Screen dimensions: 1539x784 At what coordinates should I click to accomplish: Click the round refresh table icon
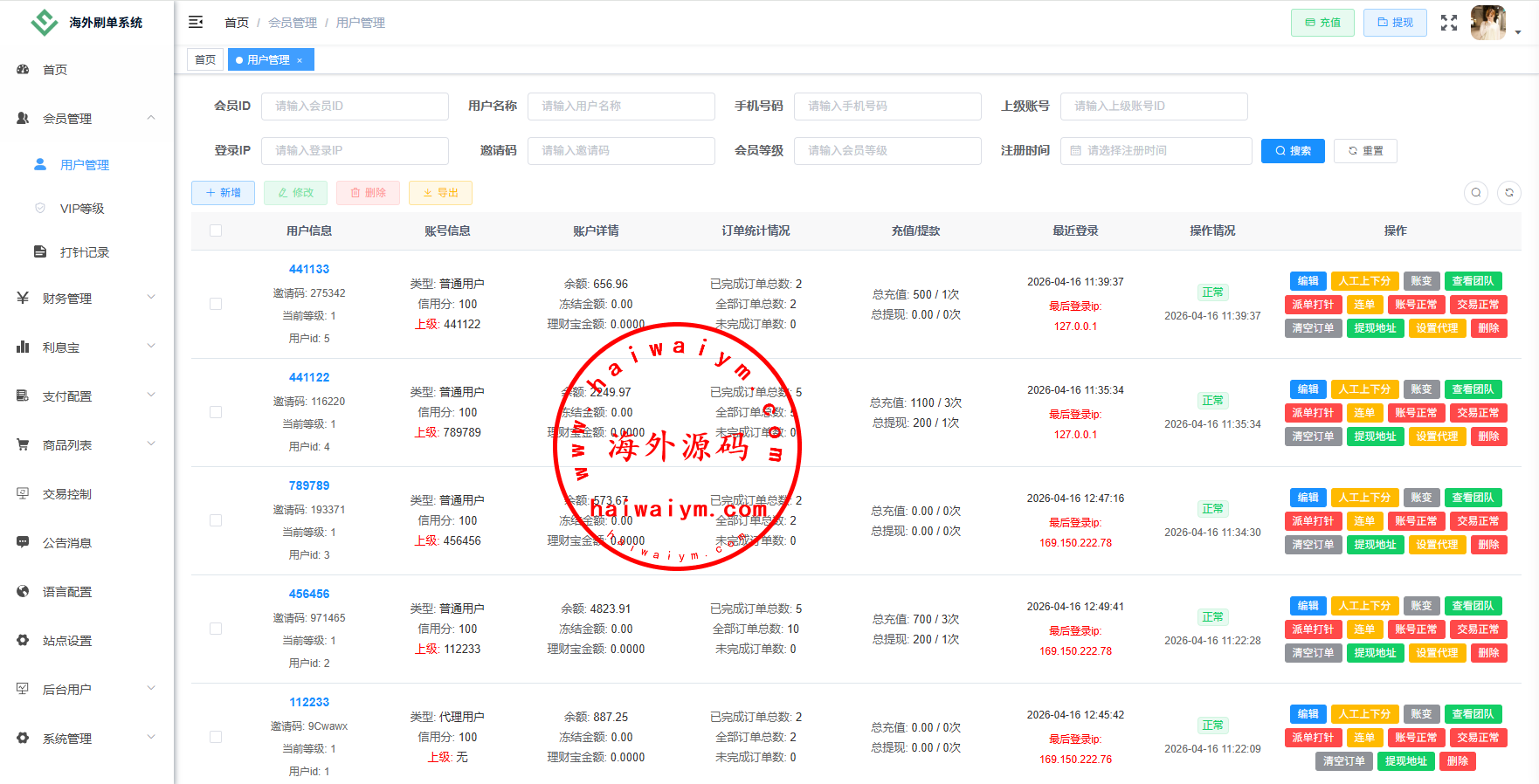(1509, 193)
